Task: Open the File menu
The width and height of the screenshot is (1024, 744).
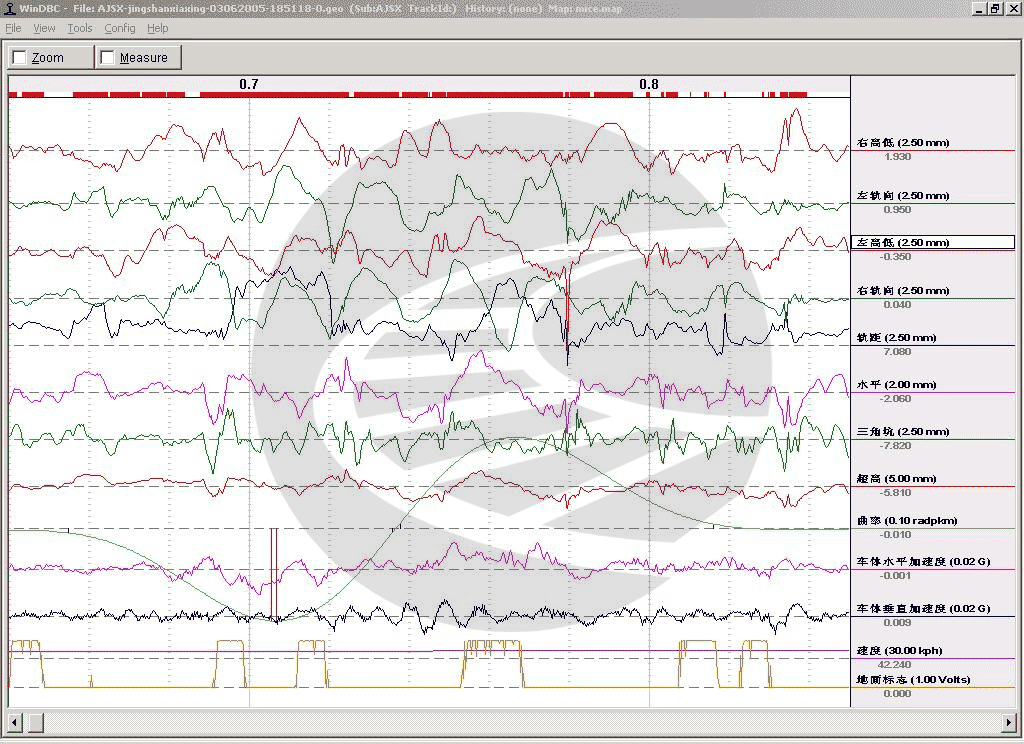Action: coord(13,28)
